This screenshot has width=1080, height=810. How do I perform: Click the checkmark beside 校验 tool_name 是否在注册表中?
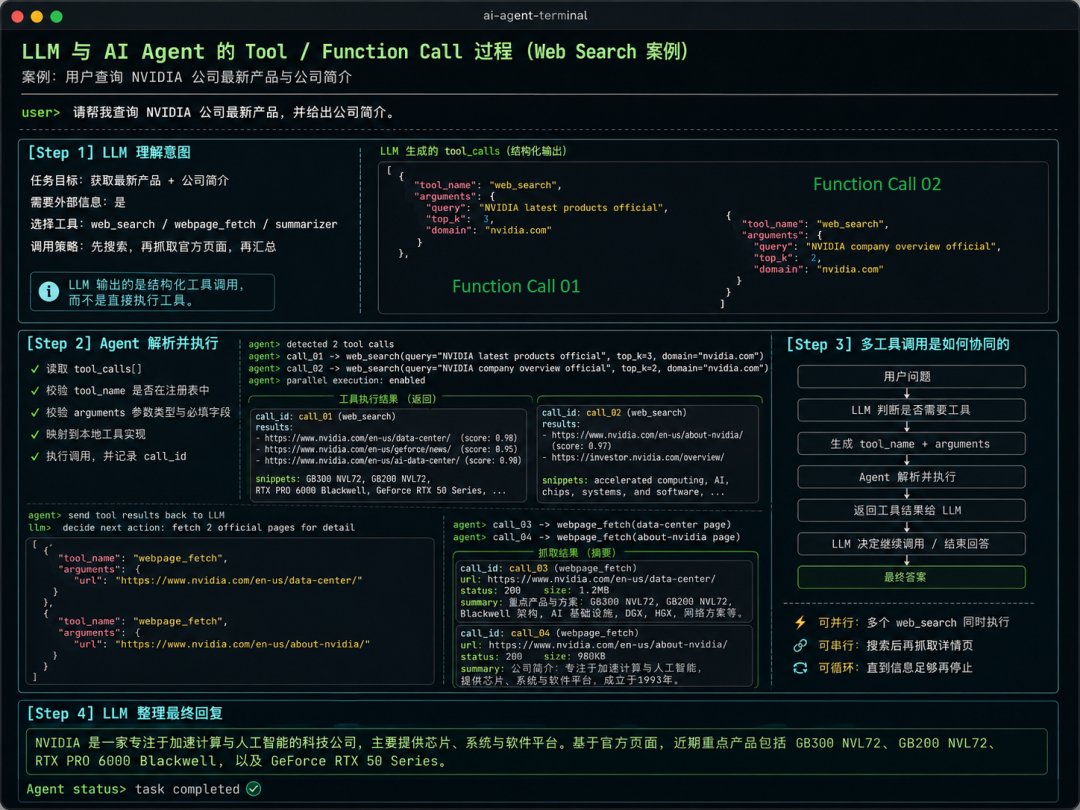(x=34, y=391)
